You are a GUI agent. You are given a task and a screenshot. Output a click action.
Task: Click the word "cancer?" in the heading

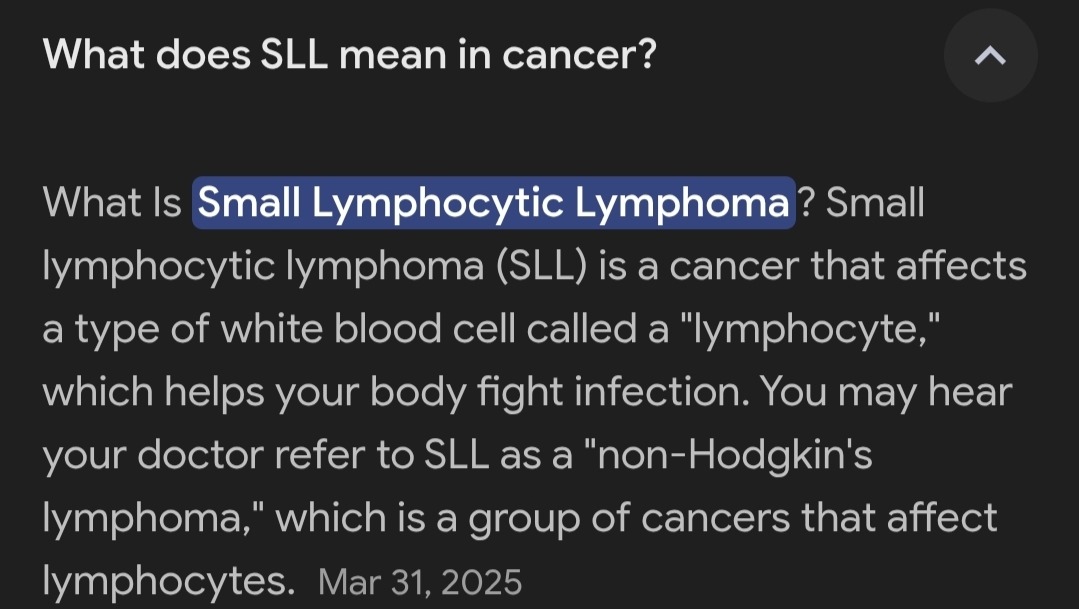tap(579, 55)
